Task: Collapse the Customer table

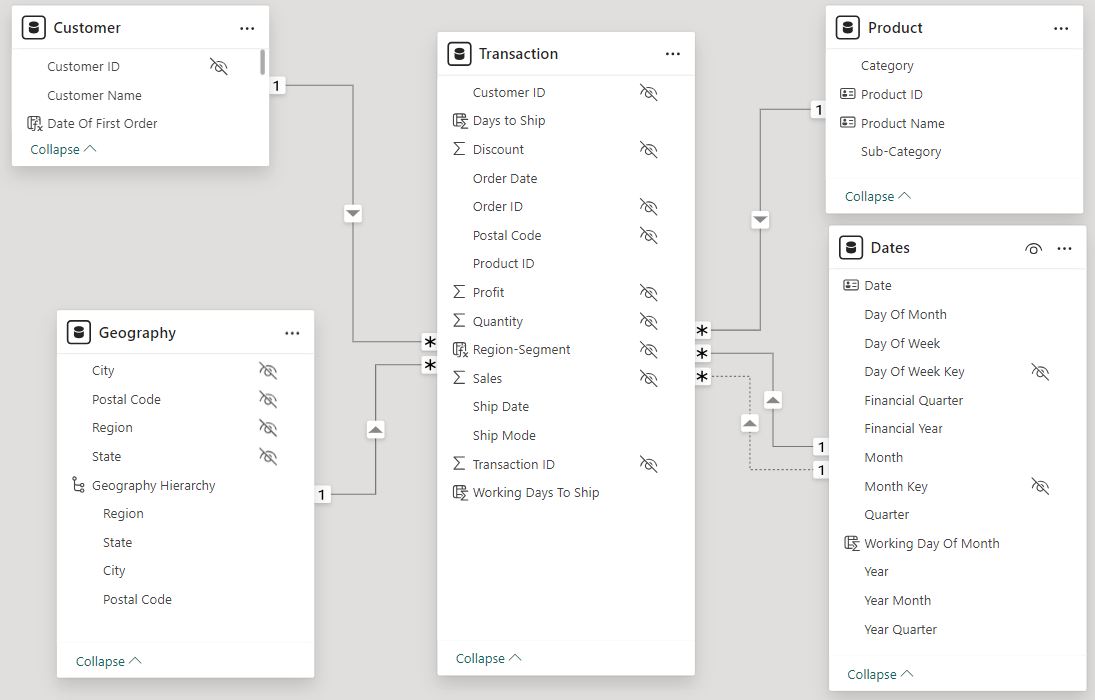Action: 63,150
